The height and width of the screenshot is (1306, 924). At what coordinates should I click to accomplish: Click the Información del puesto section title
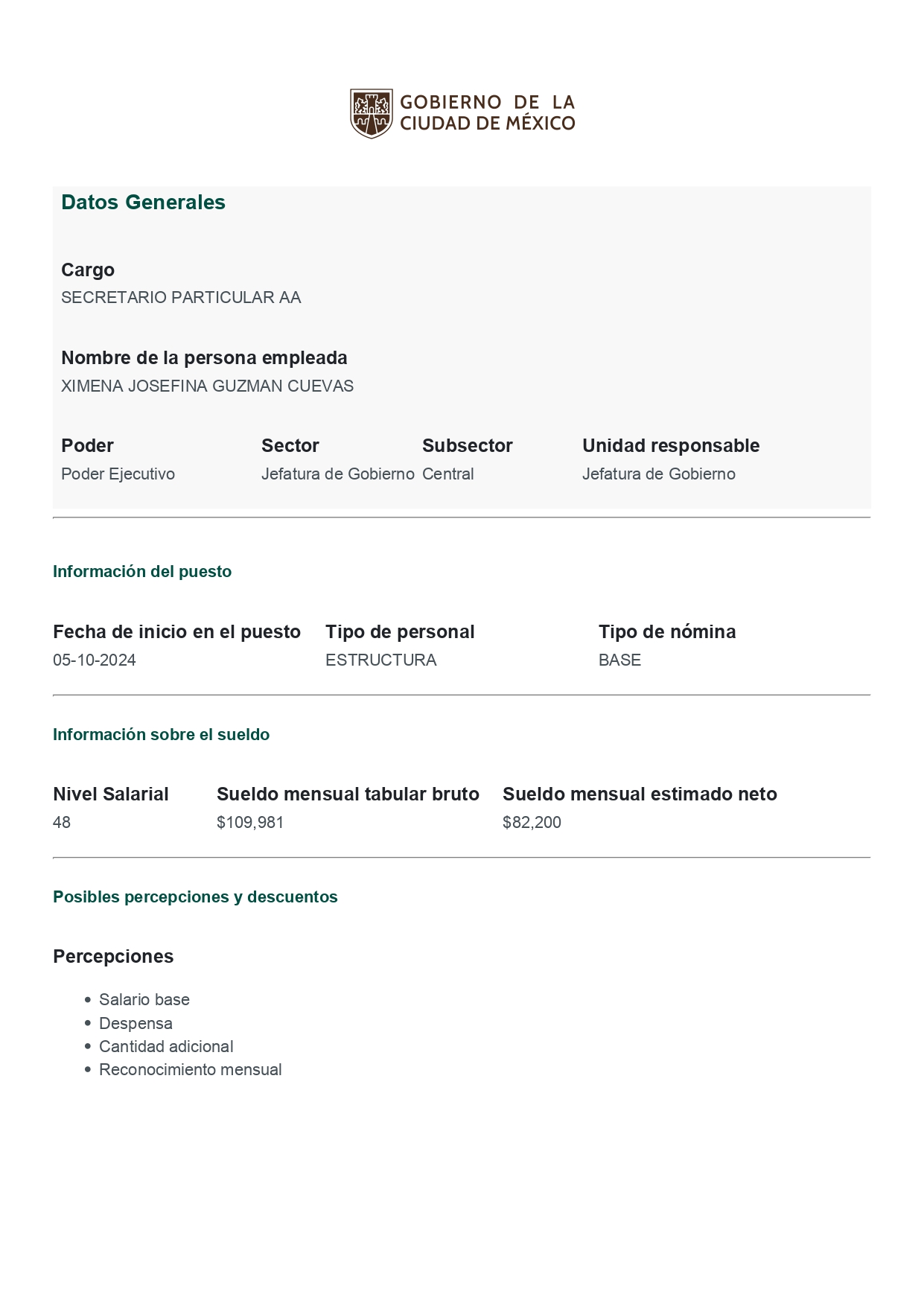[142, 572]
